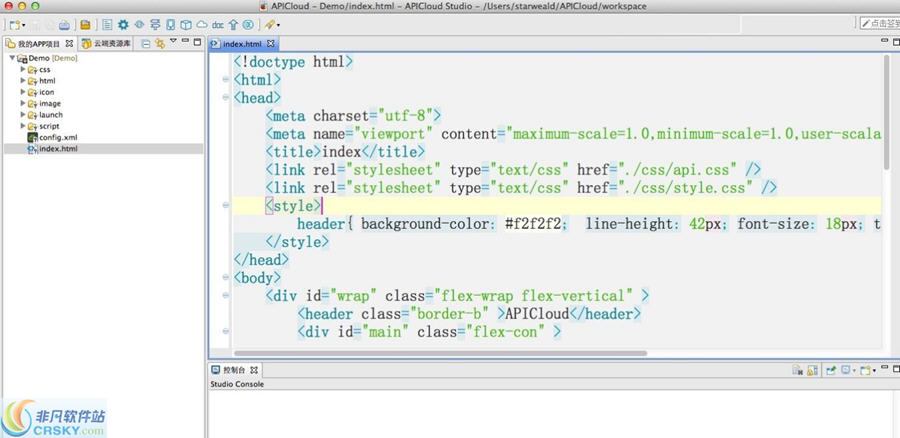Viewport: 900px width, 438px height.
Task: Click the header border-b APICloud line
Action: (469, 313)
